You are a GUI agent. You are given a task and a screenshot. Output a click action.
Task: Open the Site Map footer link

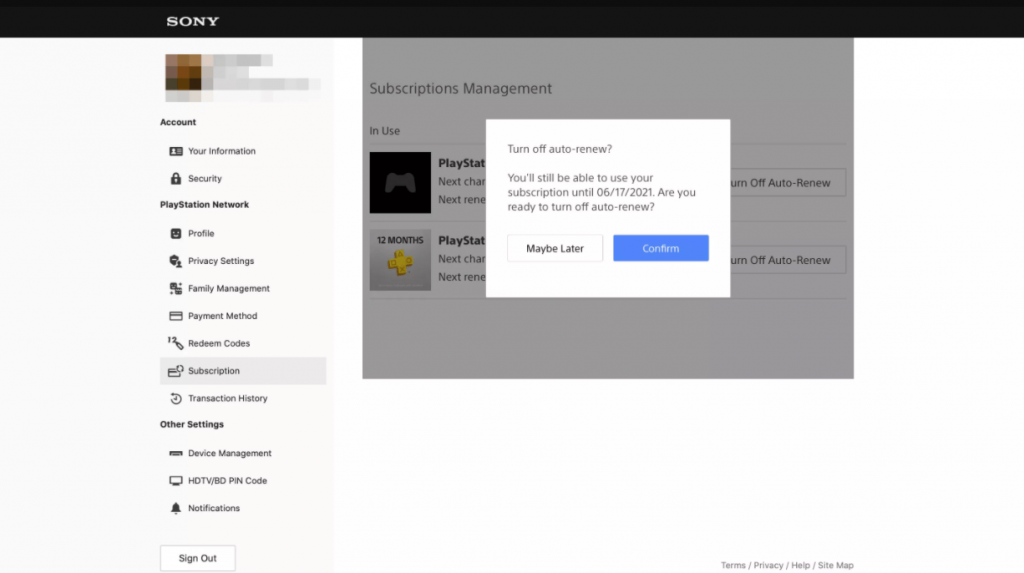tap(835, 565)
